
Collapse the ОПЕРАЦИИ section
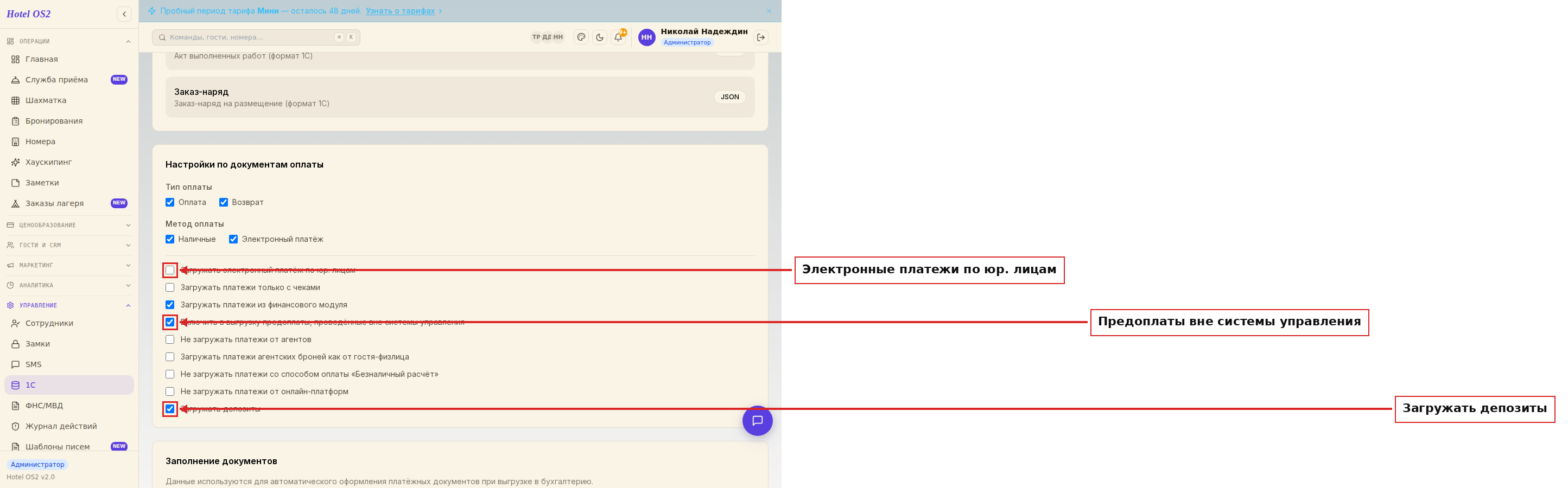click(69, 41)
